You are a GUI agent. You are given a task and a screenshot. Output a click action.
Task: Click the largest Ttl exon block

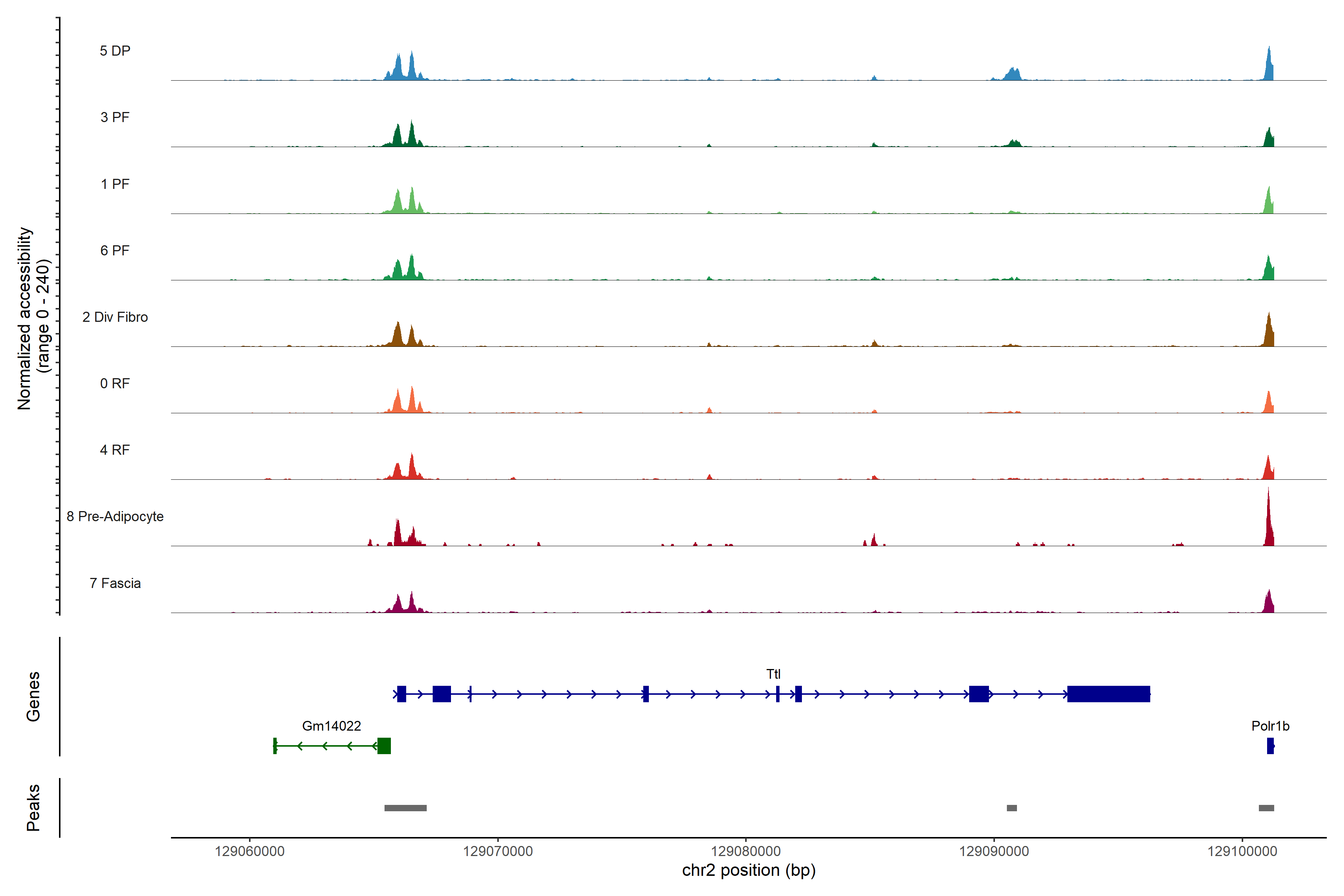pyautogui.click(x=1108, y=694)
